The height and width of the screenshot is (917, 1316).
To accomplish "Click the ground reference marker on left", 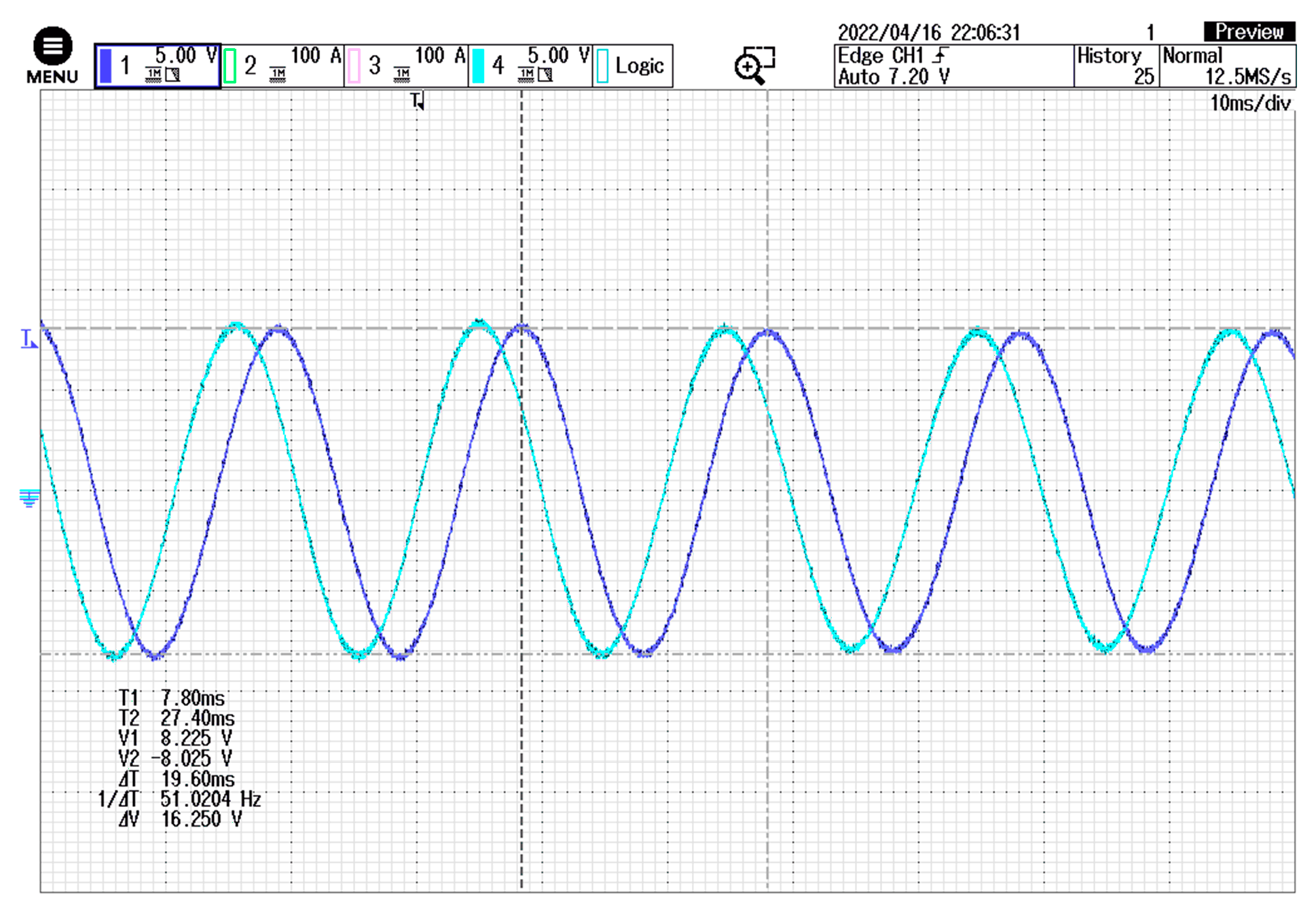I will tap(29, 498).
